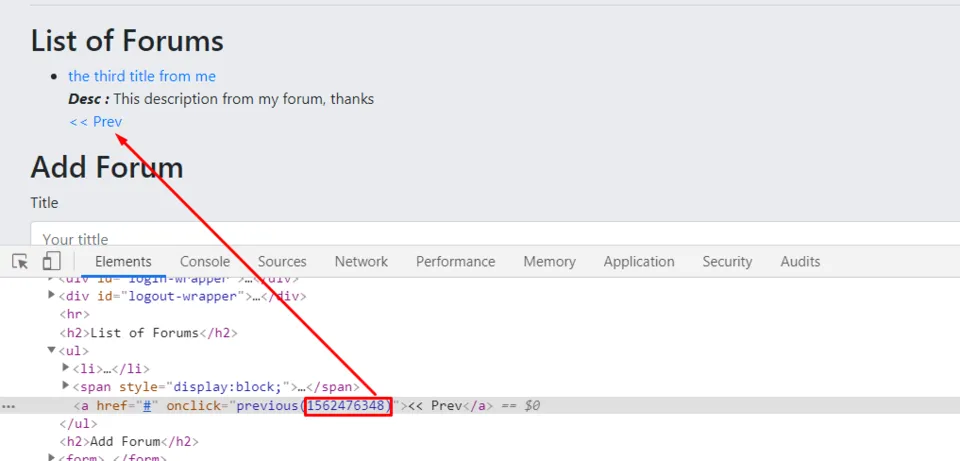Image resolution: width=960 pixels, height=461 pixels.
Task: Click the '<< Prev' pagination link
Action: click(x=96, y=121)
